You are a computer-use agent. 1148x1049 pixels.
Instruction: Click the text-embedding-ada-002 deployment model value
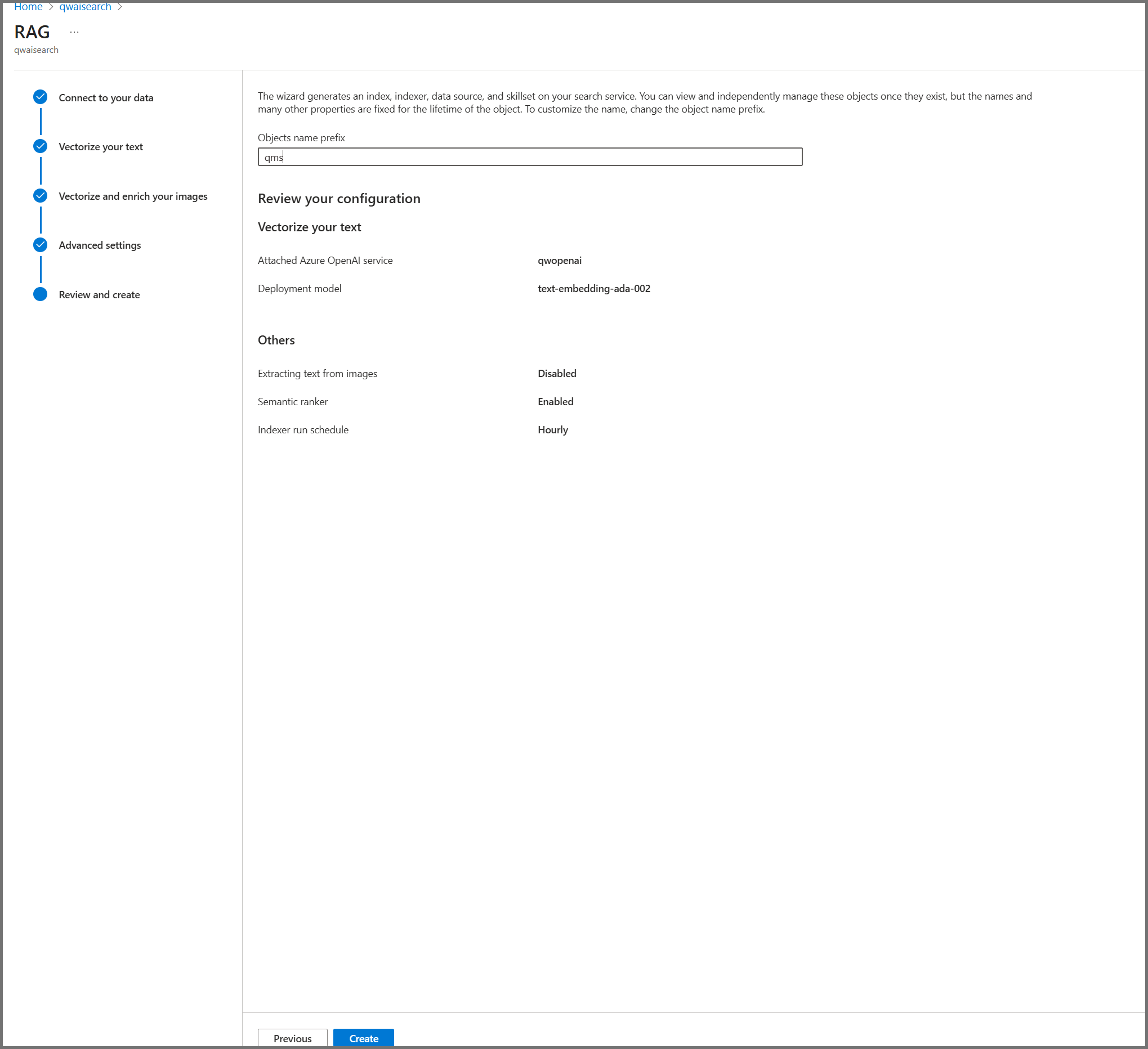tap(593, 289)
